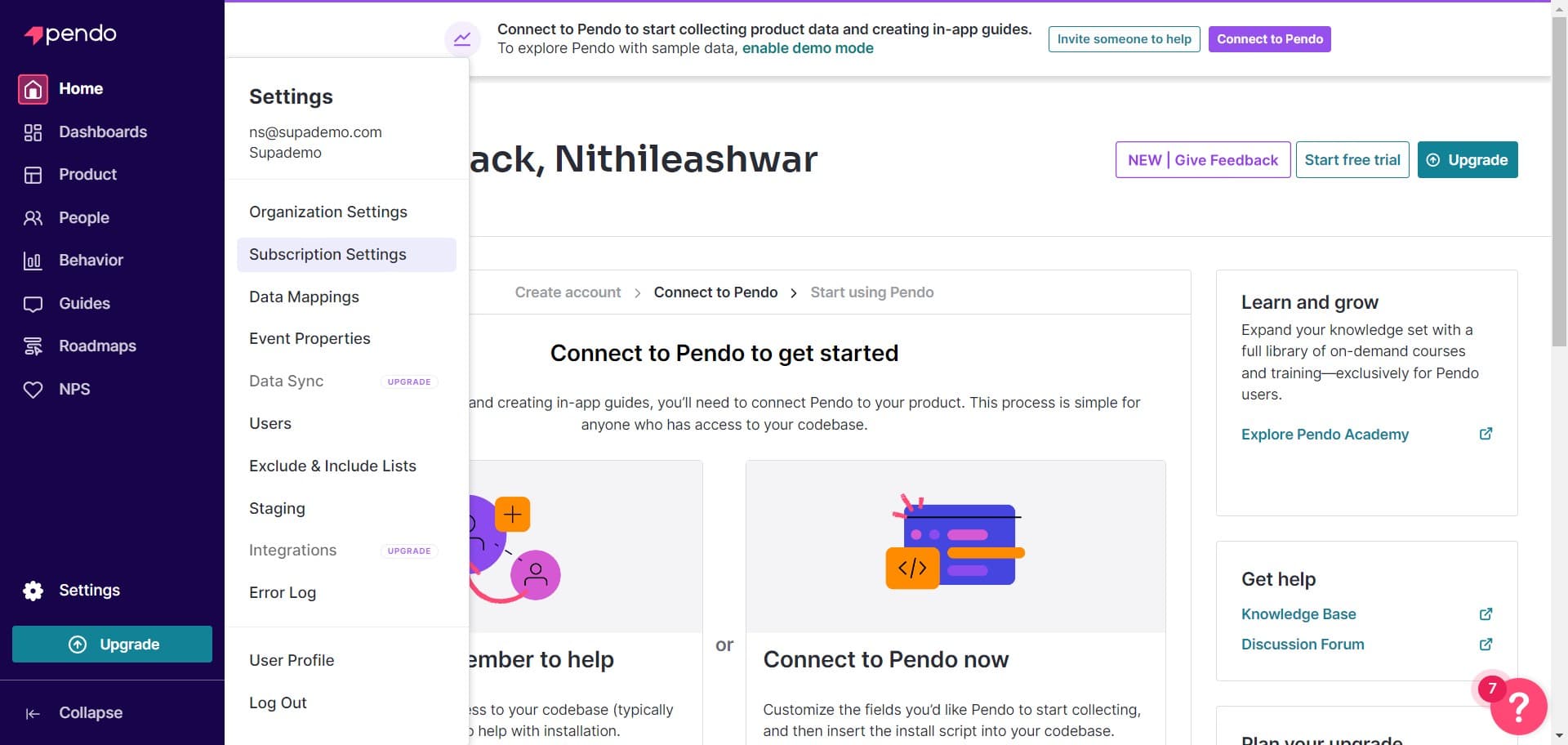
Task: Choose Log Out in Settings menu
Action: [x=278, y=703]
